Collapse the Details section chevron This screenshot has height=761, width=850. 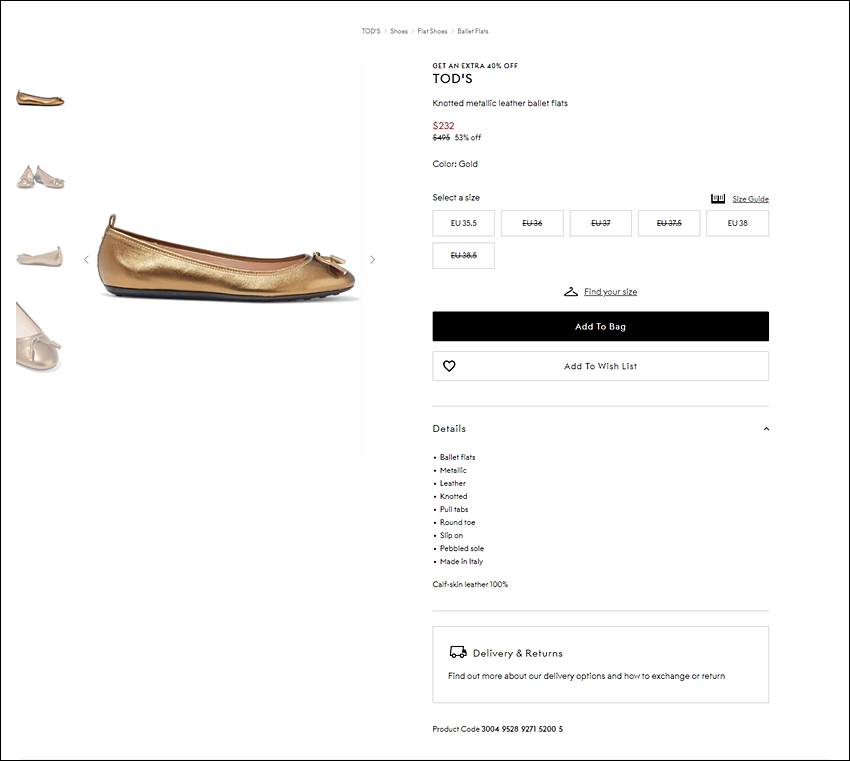[766, 429]
